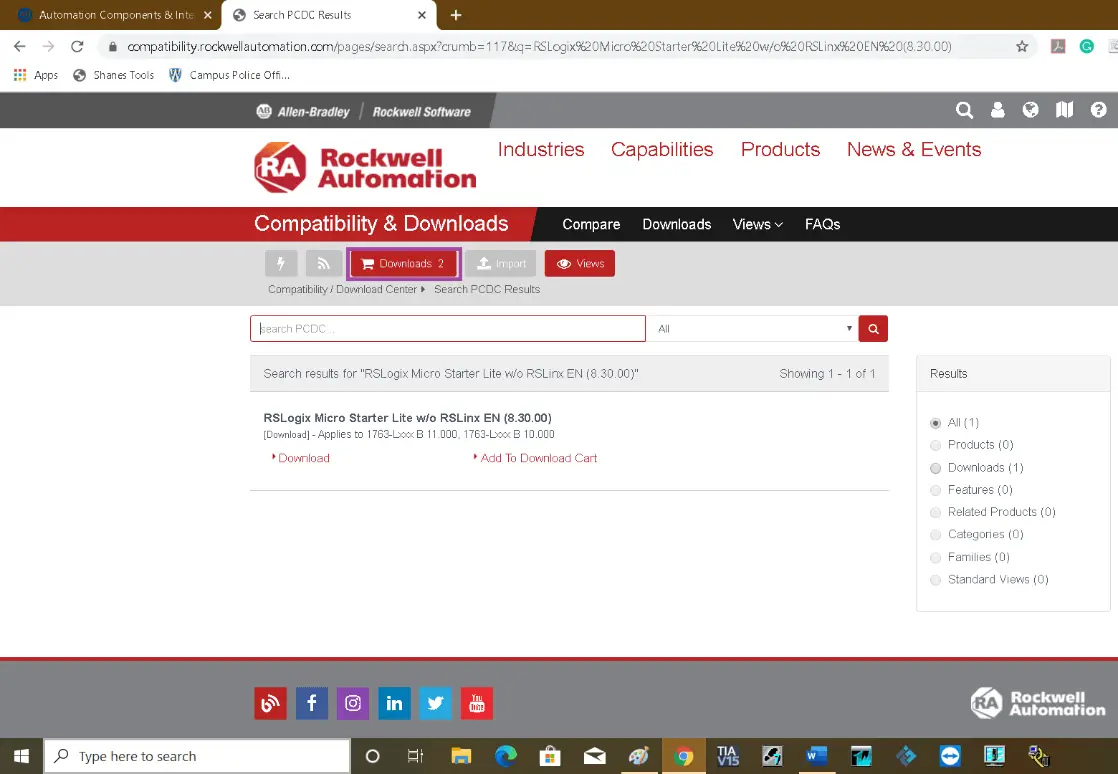Viewport: 1118px width, 774px height.
Task: Select the Categories (0) radio filter
Action: tap(935, 535)
